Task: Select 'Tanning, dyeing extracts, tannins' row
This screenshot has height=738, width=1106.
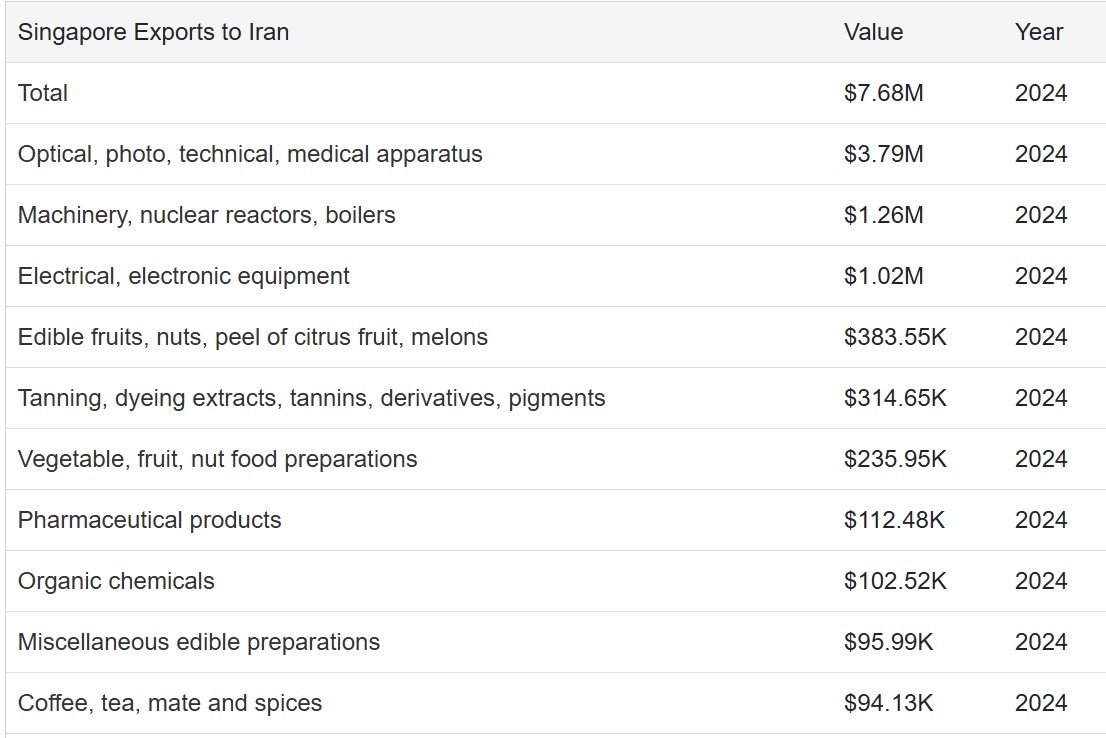Action: pyautogui.click(x=311, y=398)
